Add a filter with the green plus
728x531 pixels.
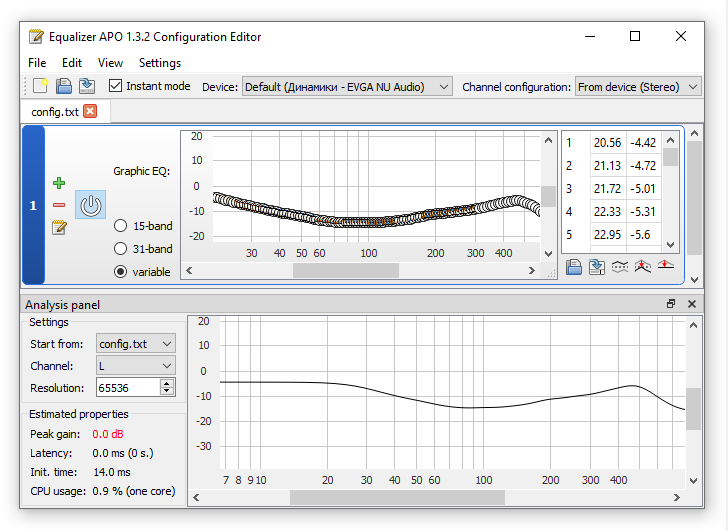(59, 183)
